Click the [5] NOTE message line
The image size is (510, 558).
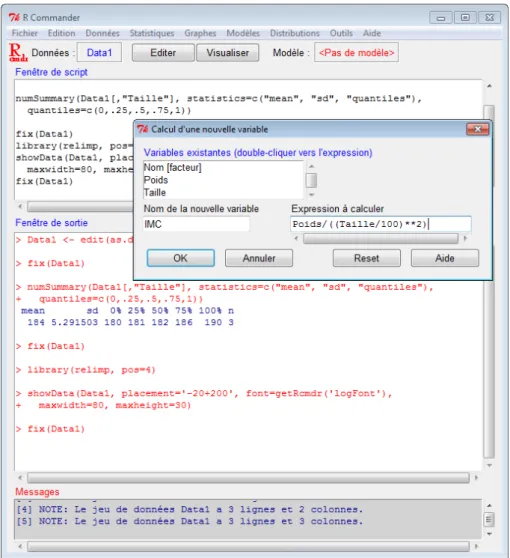pyautogui.click(x=189, y=521)
